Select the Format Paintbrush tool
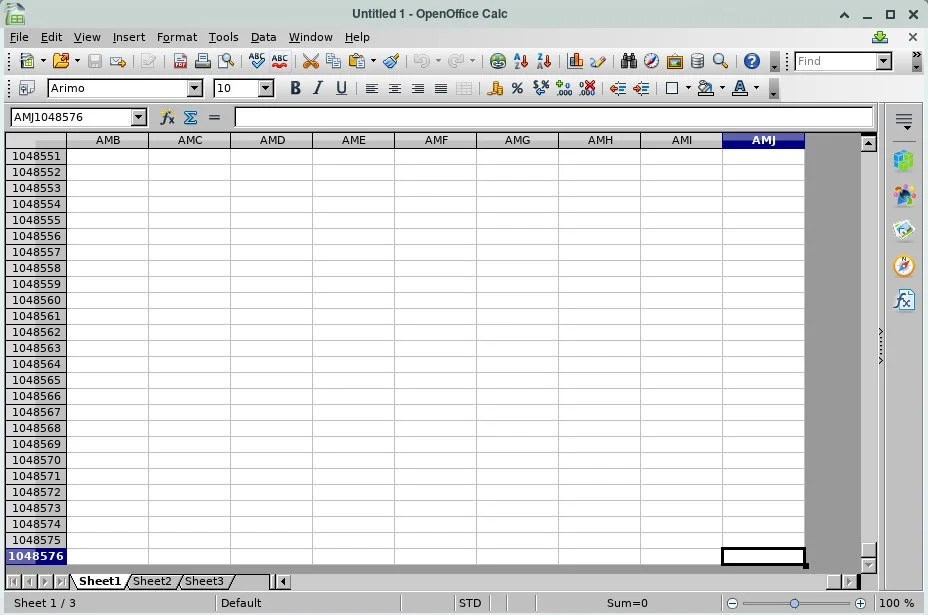The image size is (928, 615). point(390,61)
